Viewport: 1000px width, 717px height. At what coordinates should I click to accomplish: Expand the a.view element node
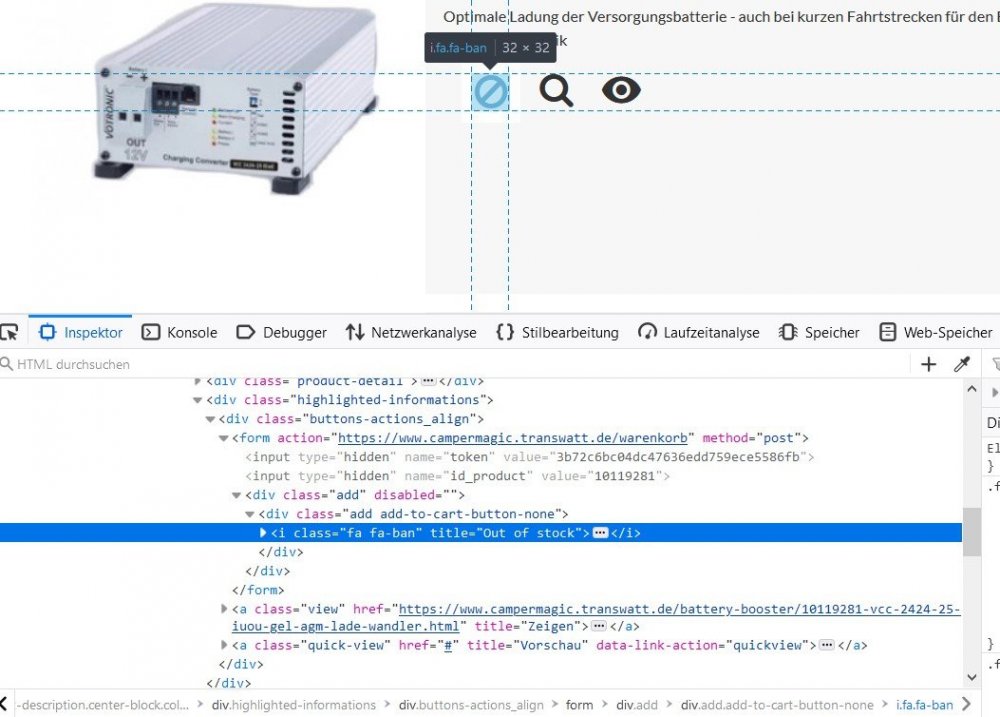click(x=224, y=608)
